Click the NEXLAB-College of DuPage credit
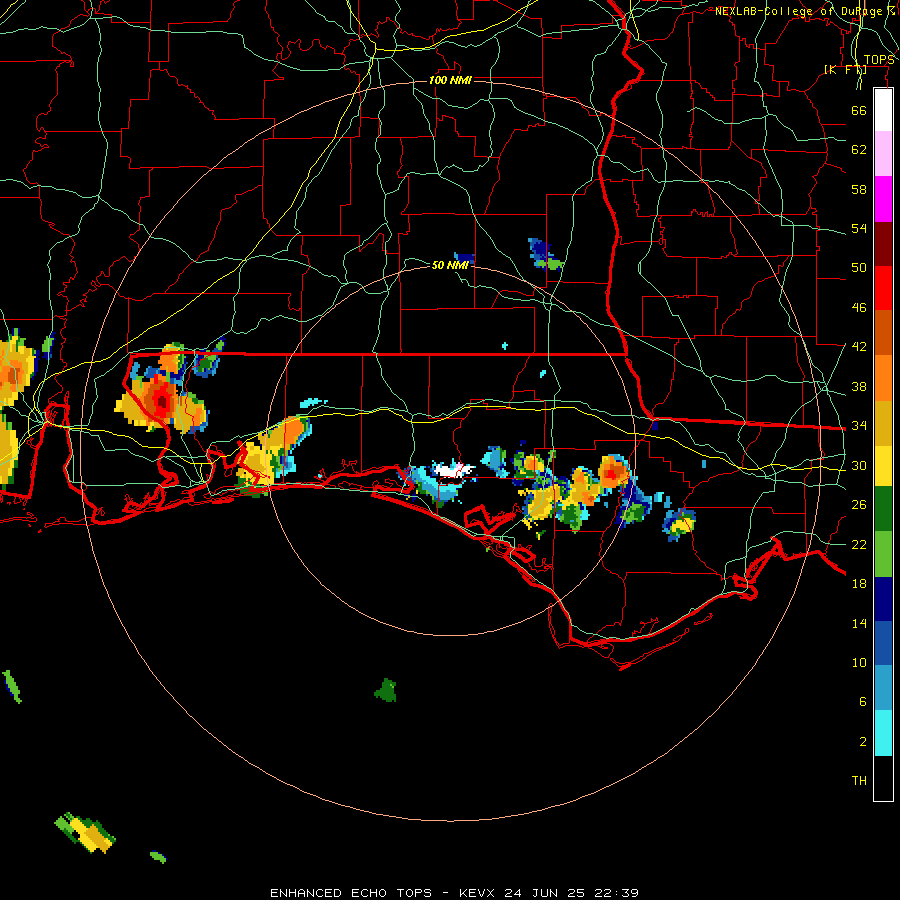 click(805, 11)
